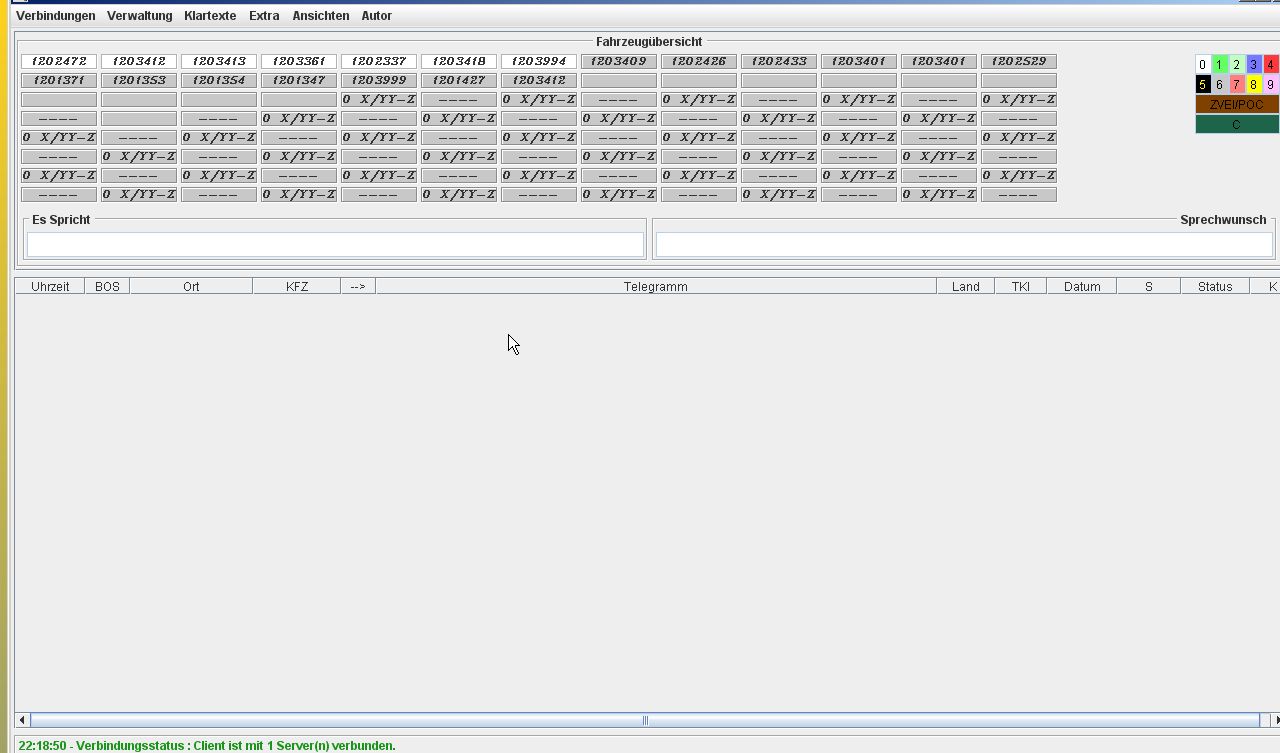Open the Ansichten menu
The image size is (1280, 753).
pyautogui.click(x=320, y=16)
